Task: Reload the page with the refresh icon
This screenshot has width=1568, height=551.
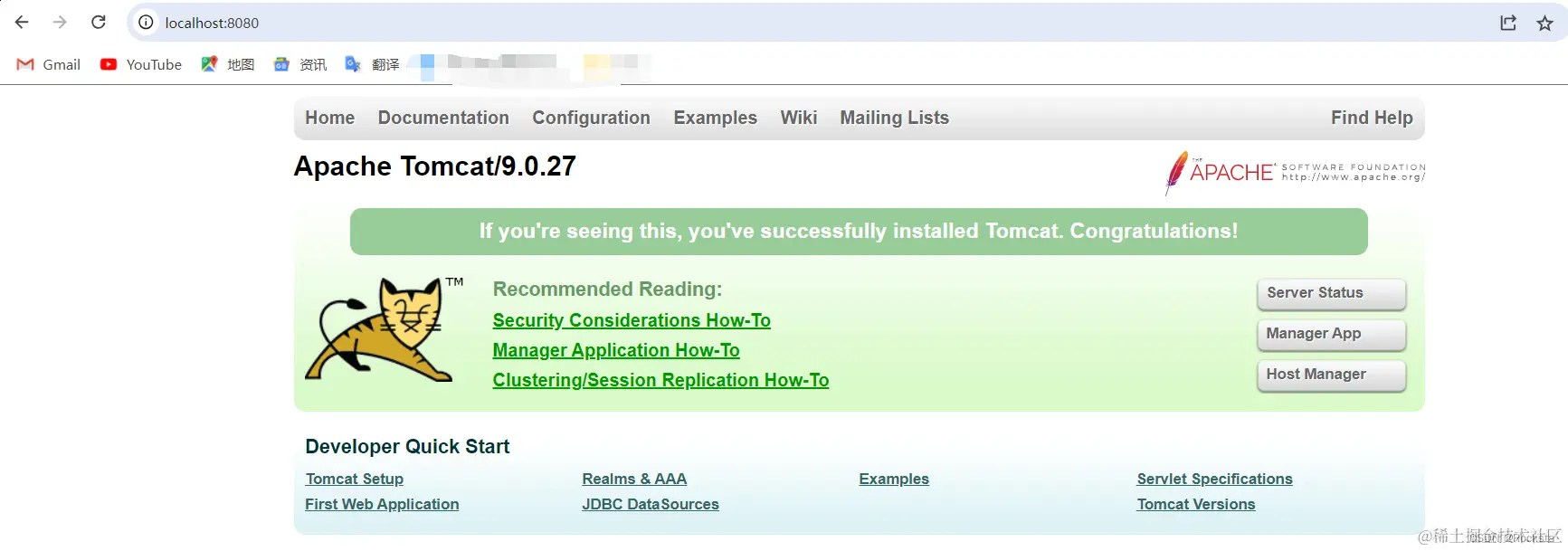Action: [x=99, y=23]
